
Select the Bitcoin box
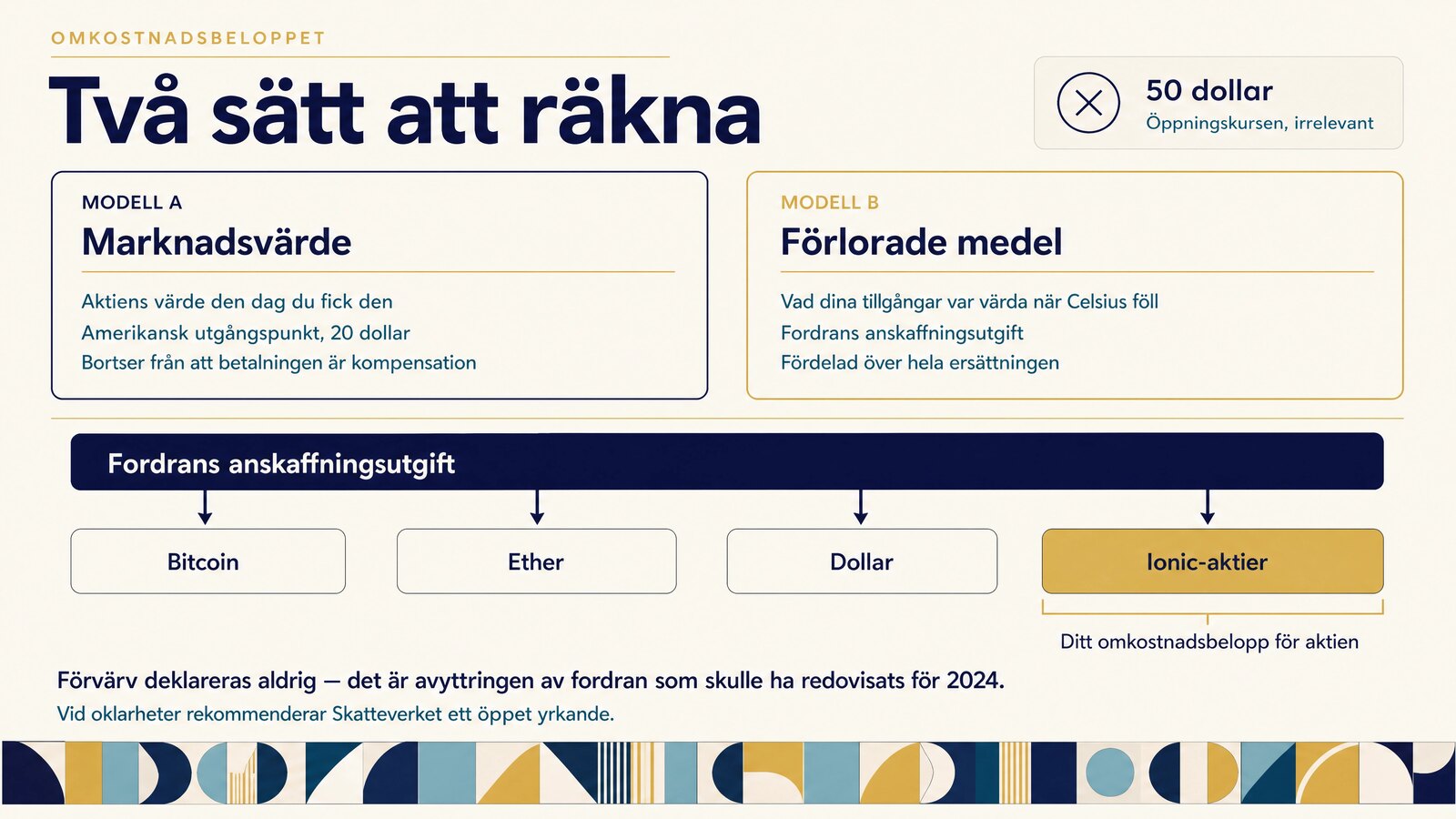click(x=208, y=561)
